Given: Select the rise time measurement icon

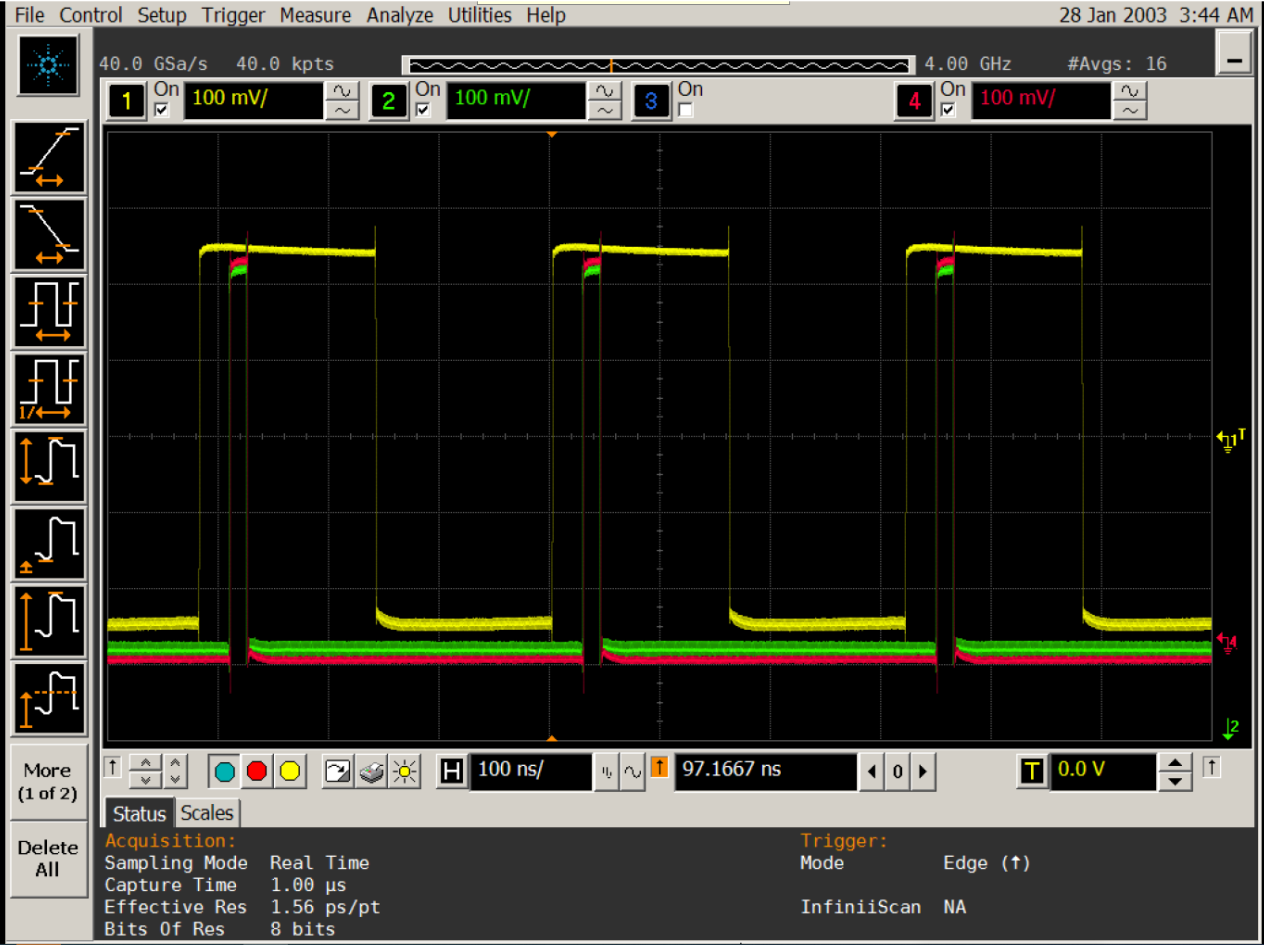Looking at the screenshot, I should pyautogui.click(x=50, y=156).
